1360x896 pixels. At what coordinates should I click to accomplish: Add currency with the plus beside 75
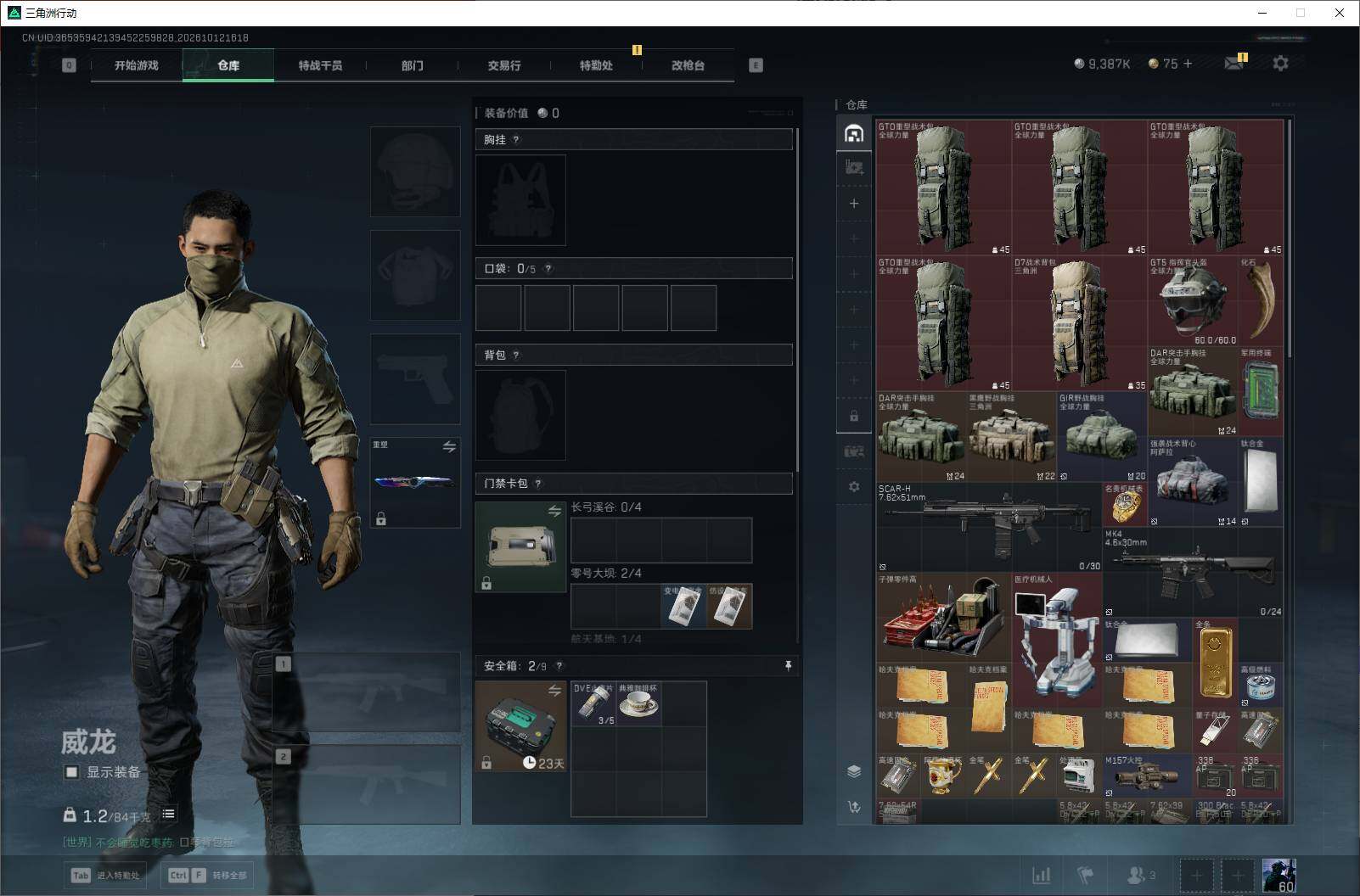point(1188,64)
